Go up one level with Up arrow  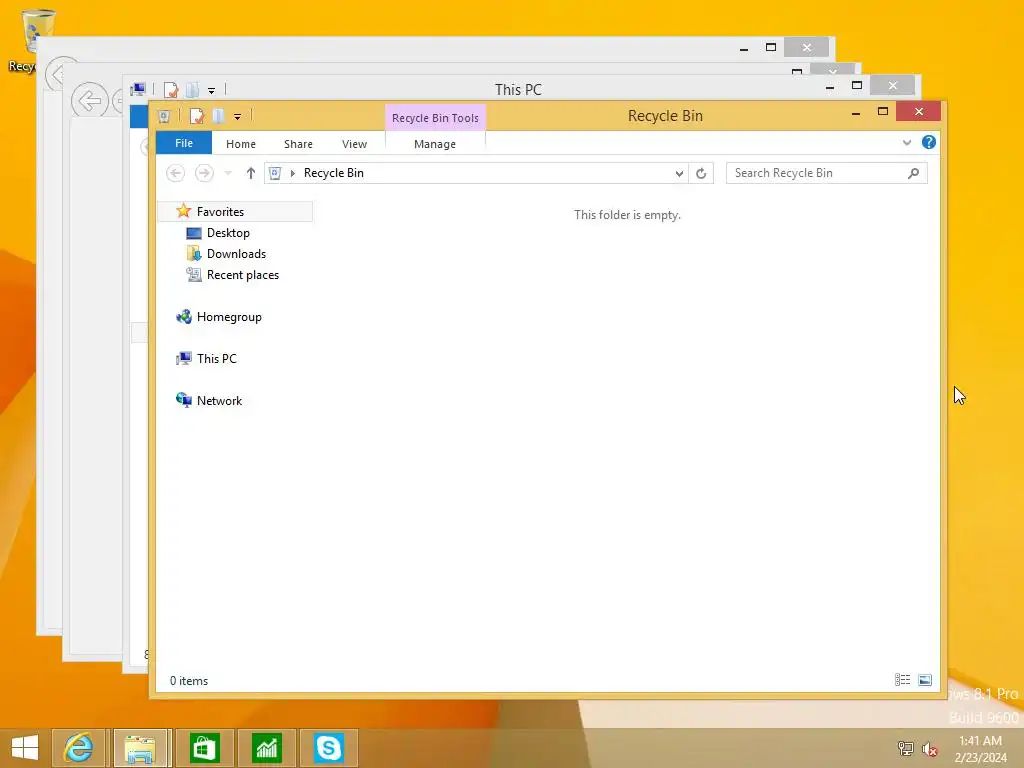click(251, 172)
